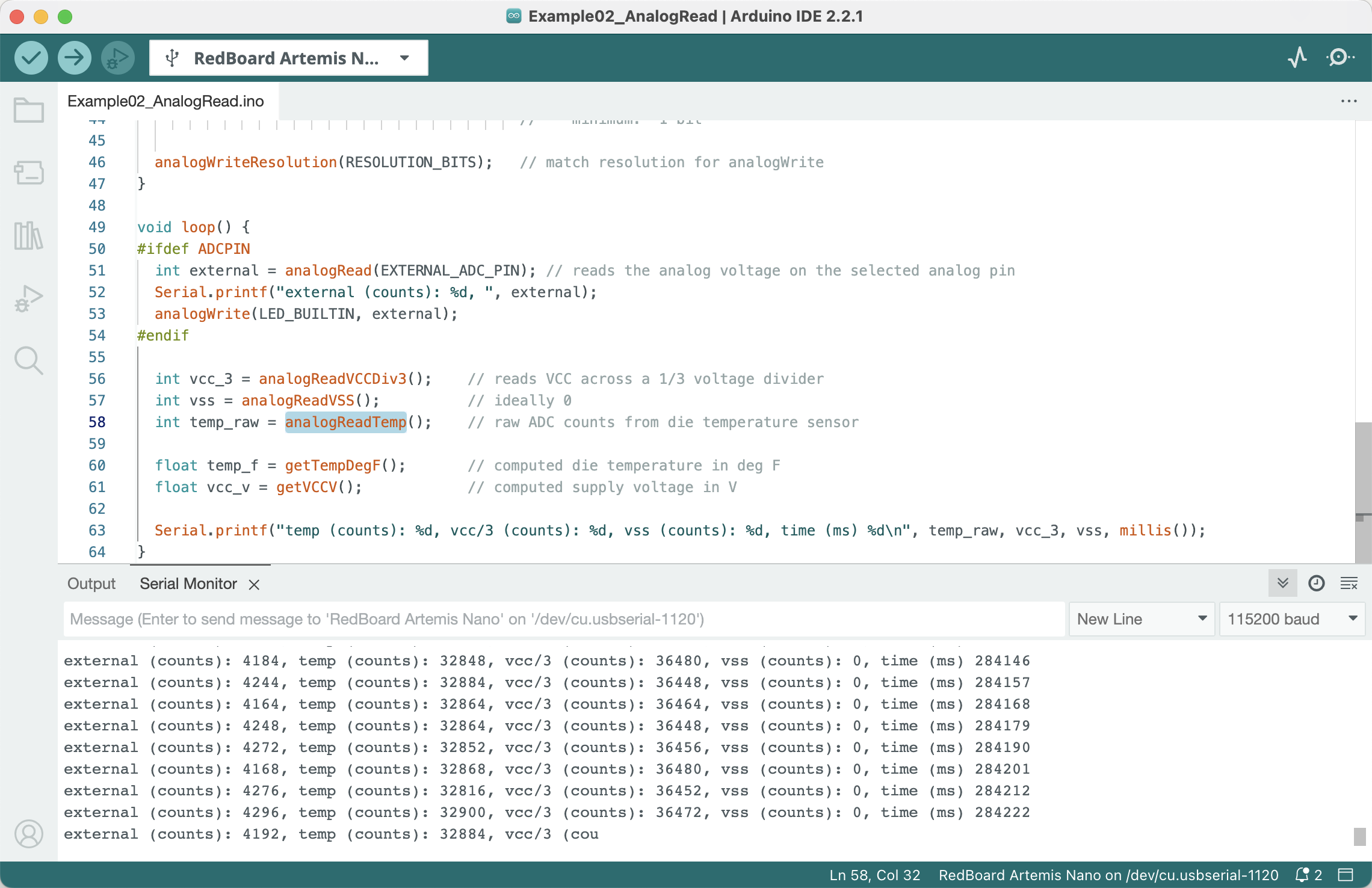Click the Upload arrow button
Screen dimensions: 1372x888
75,58
